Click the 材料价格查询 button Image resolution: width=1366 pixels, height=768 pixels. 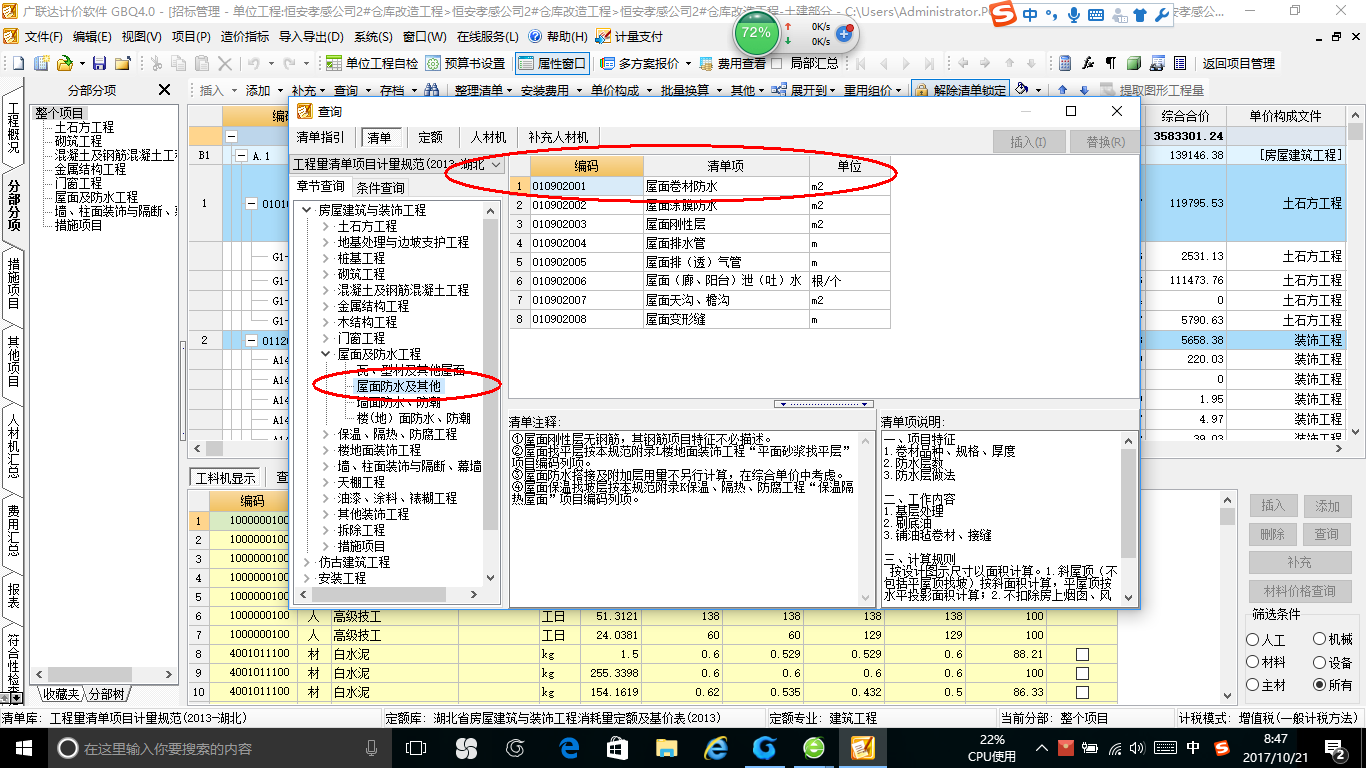coord(1299,591)
